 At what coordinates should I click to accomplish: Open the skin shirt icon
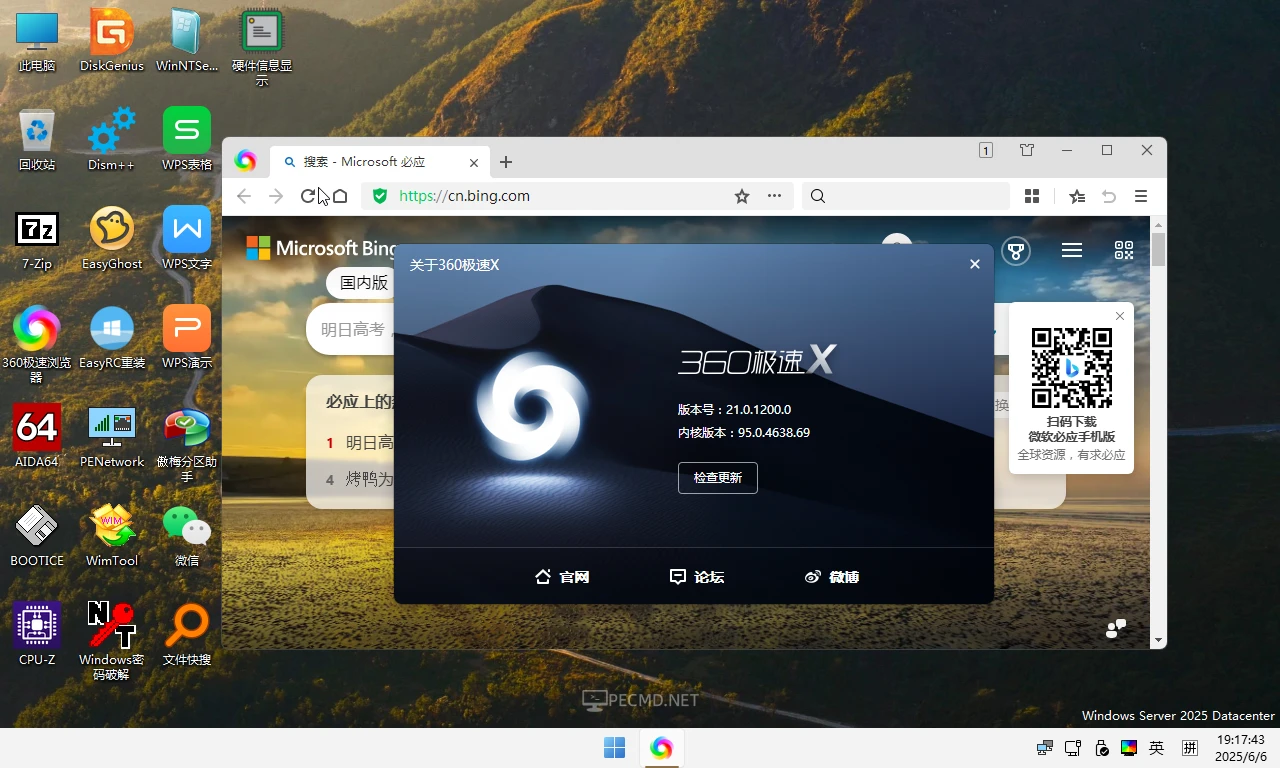click(1027, 150)
